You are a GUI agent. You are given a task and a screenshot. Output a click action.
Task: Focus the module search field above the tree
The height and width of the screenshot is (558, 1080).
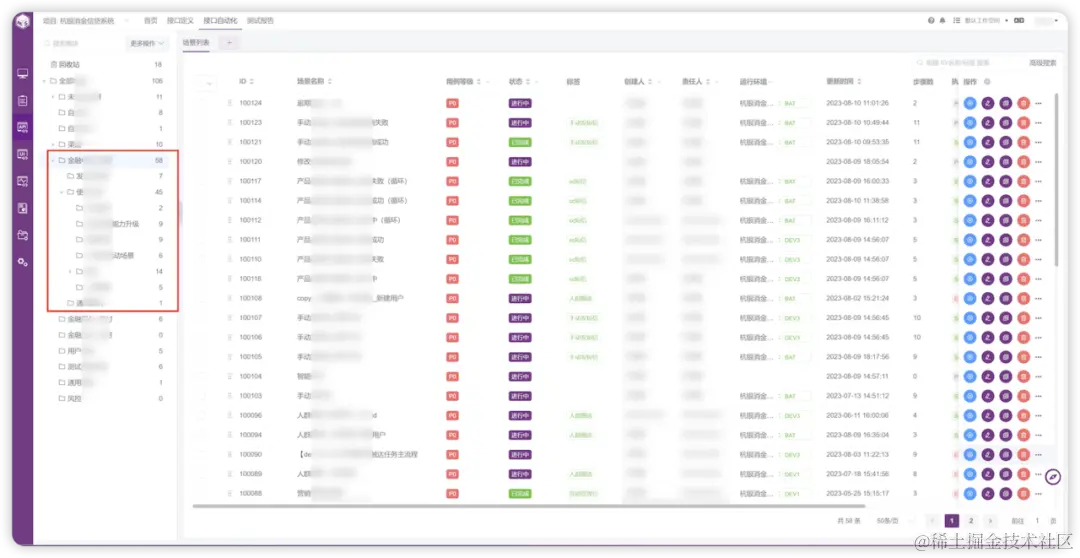pyautogui.click(x=81, y=43)
